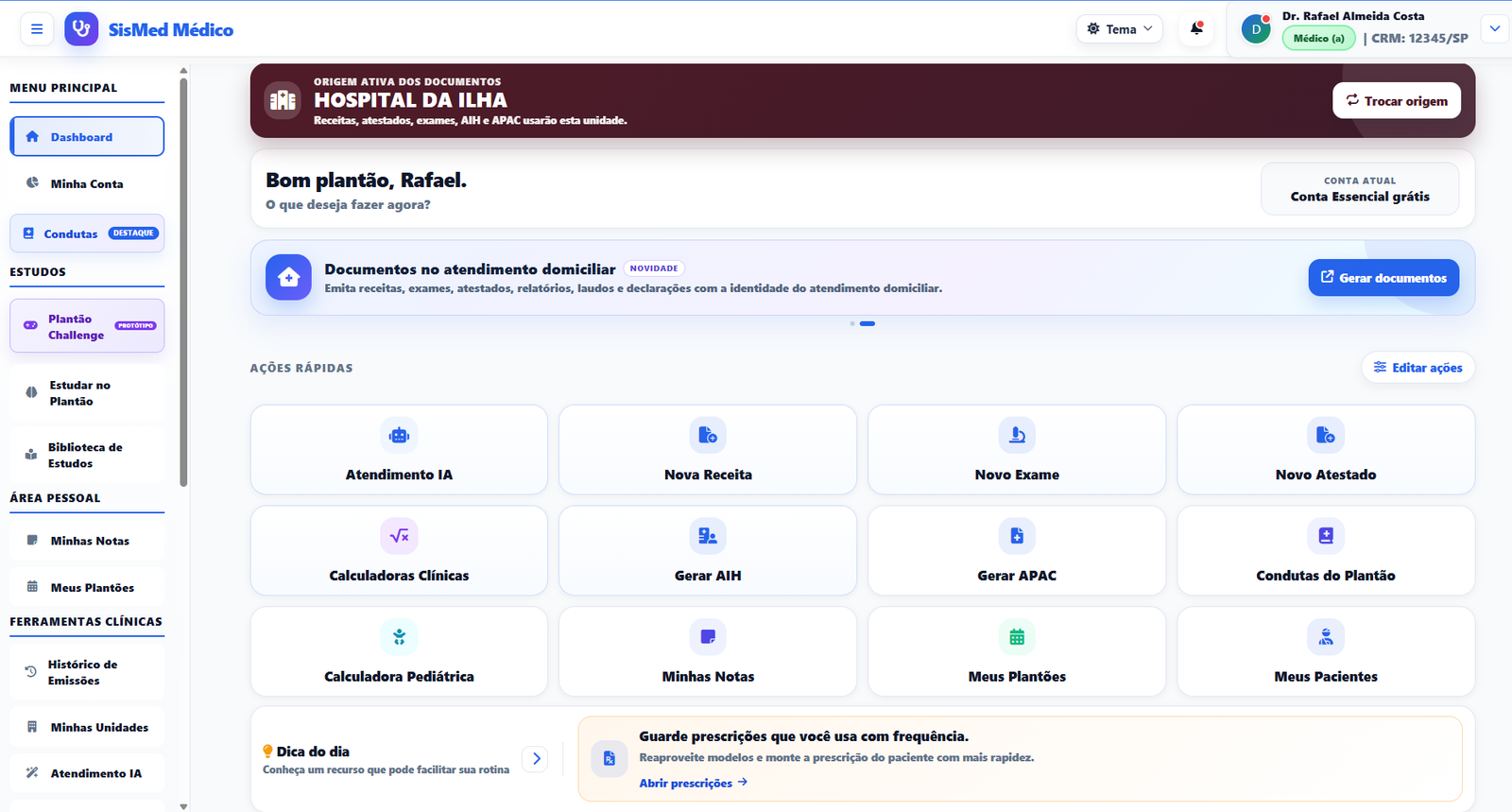
Task: Click the document icon above Nova Receita
Action: 708,435
